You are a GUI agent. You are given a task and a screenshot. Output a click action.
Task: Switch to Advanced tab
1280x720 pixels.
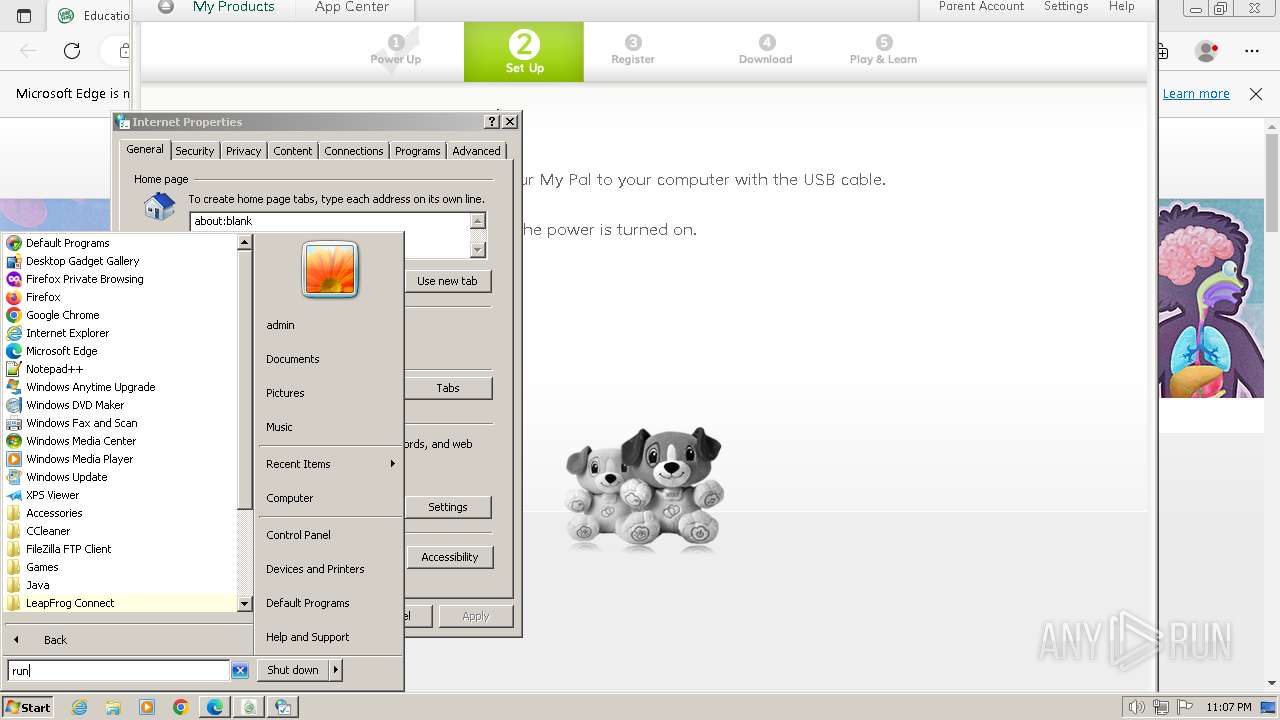476,151
